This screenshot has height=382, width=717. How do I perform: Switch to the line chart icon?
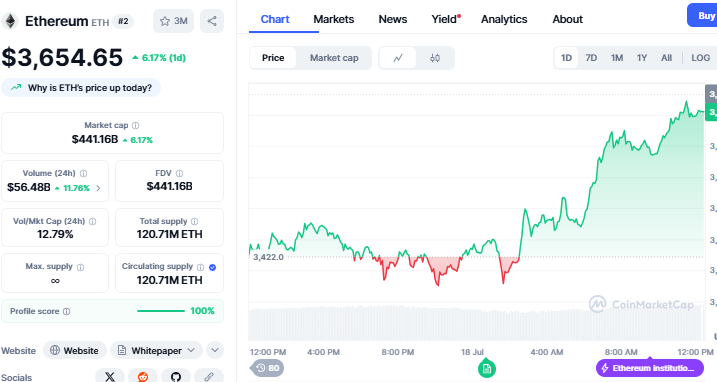[x=398, y=58]
